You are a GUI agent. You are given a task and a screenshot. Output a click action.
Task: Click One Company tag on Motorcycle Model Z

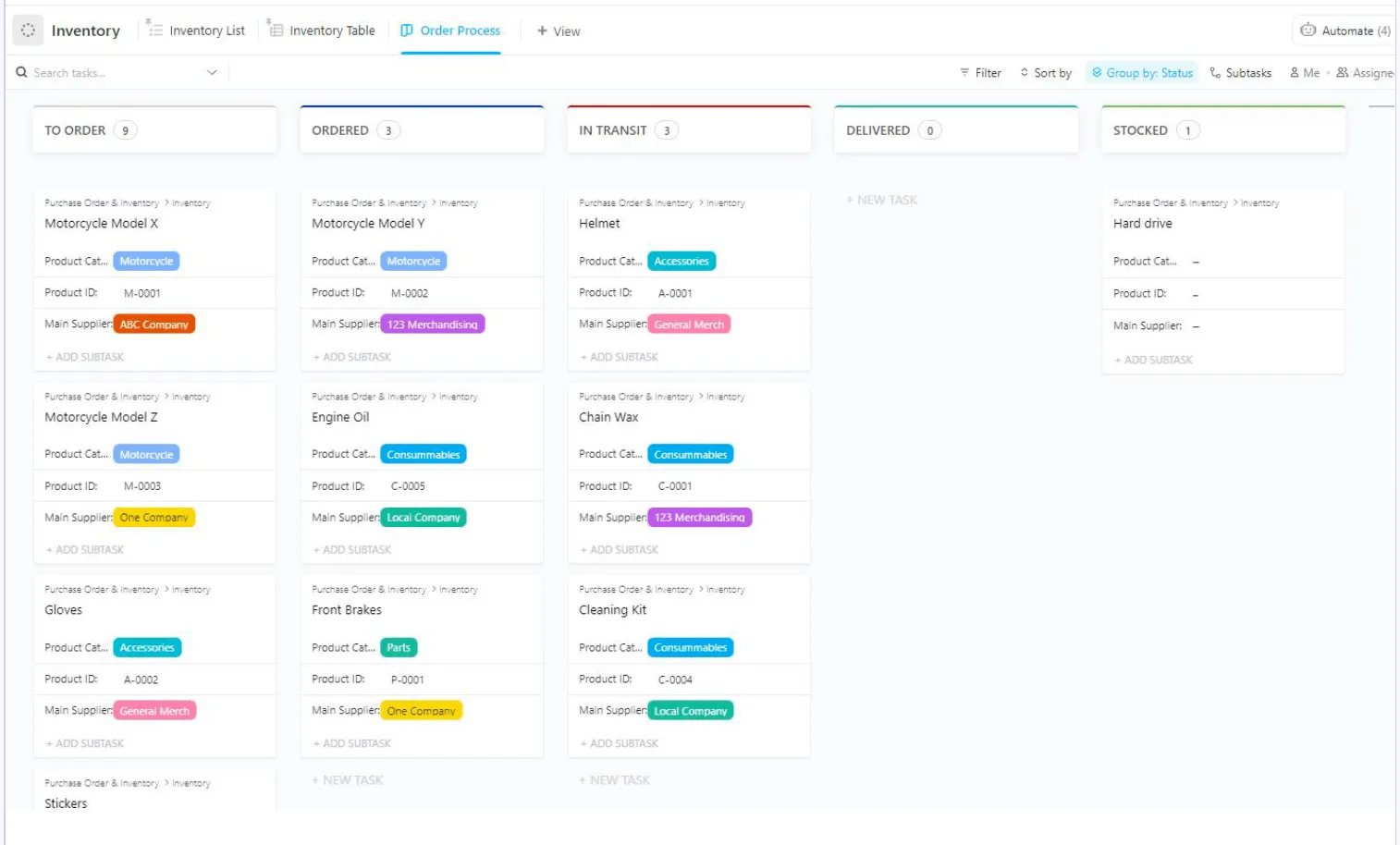154,518
